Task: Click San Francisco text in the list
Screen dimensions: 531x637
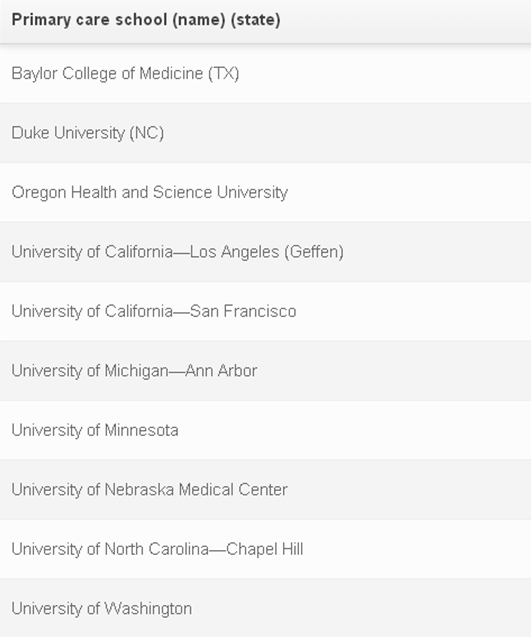Action: click(243, 311)
